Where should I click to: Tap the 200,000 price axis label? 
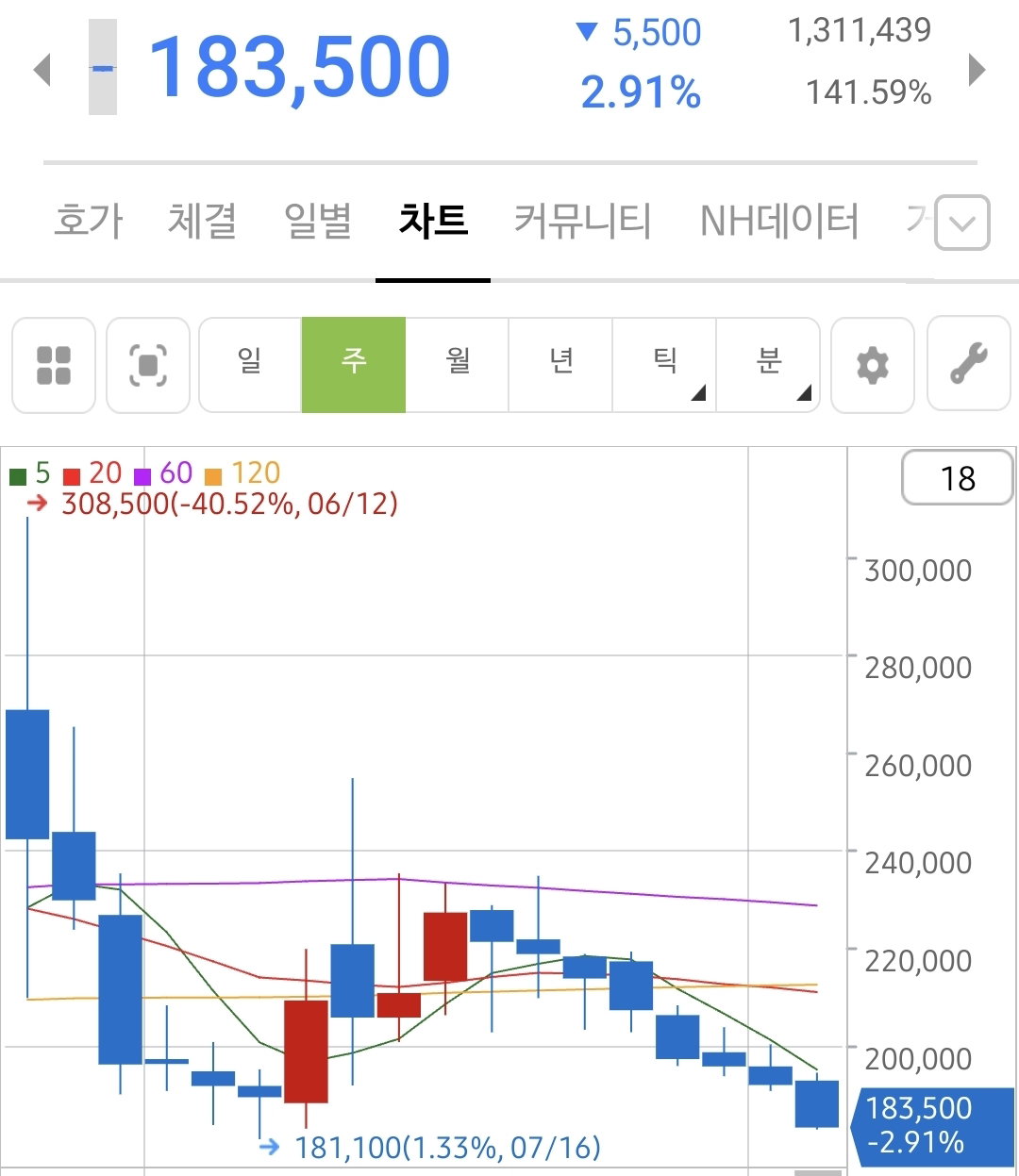tap(918, 1059)
